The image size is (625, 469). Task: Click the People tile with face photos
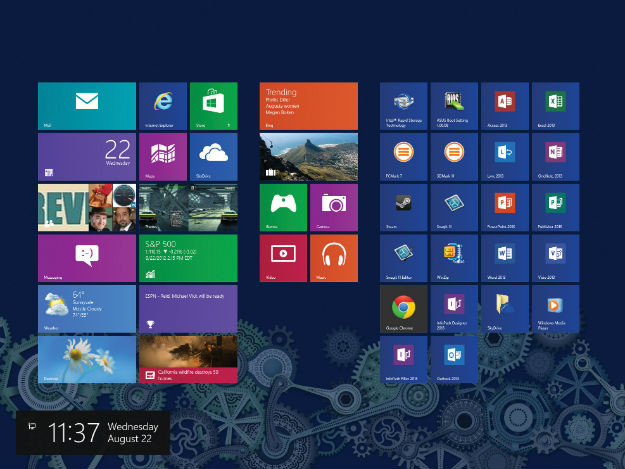86,207
